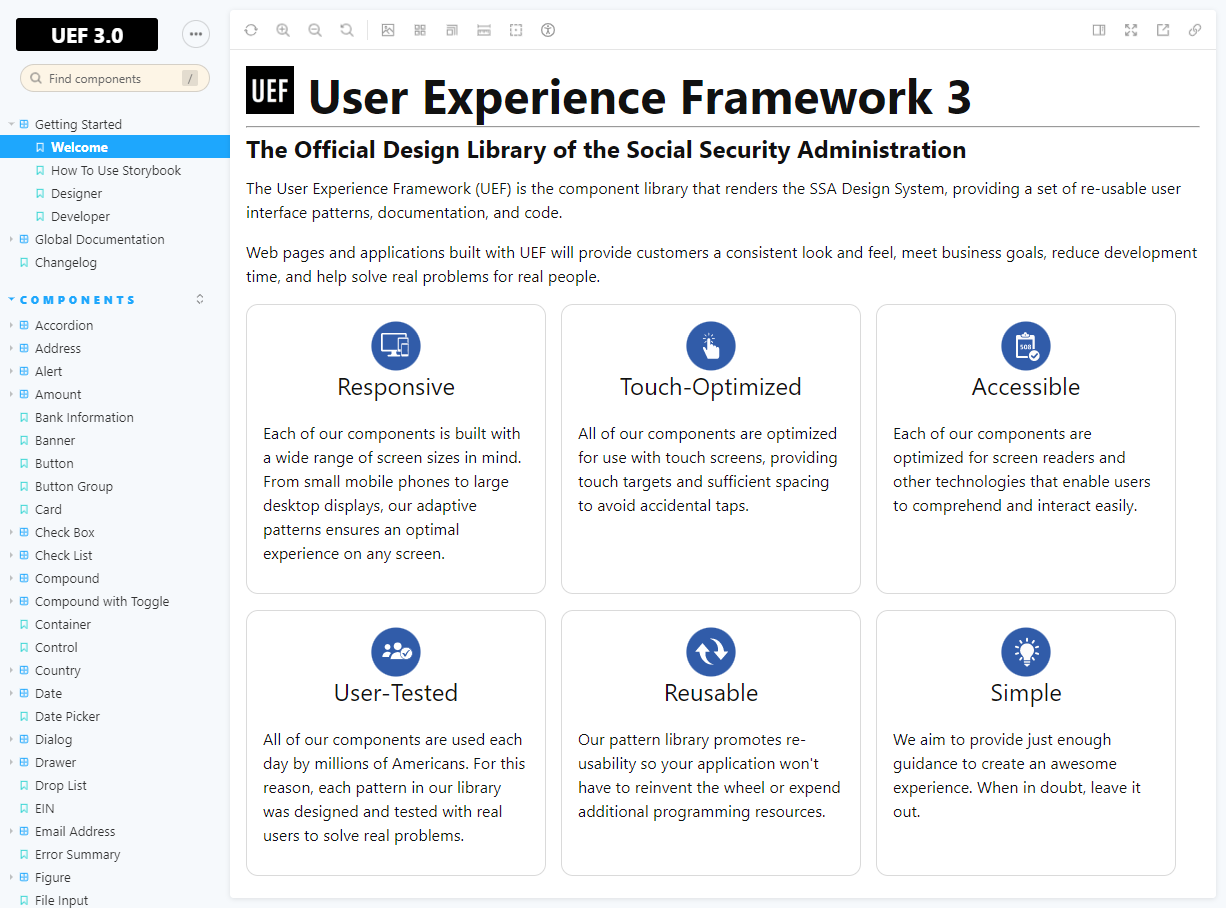
Task: Change the preview background
Action: 388,30
